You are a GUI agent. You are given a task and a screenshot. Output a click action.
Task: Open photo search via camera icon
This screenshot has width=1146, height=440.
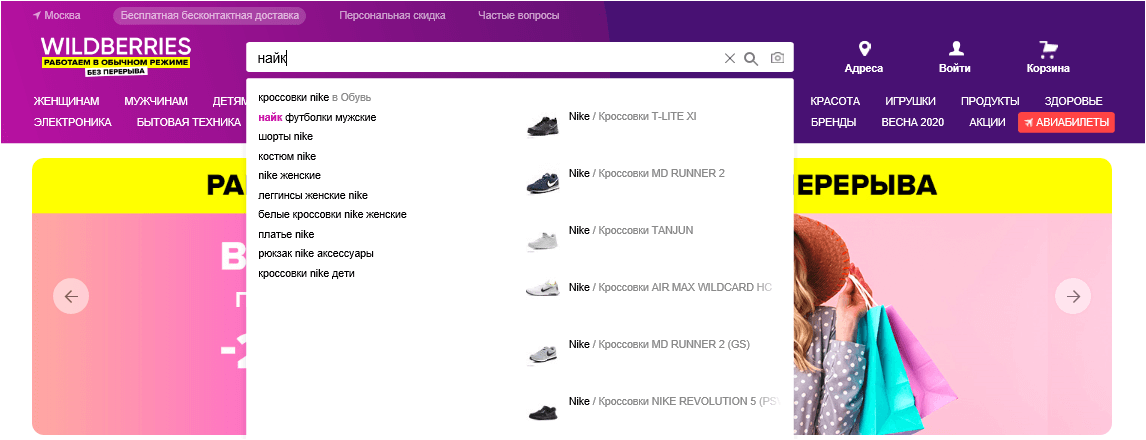[777, 58]
